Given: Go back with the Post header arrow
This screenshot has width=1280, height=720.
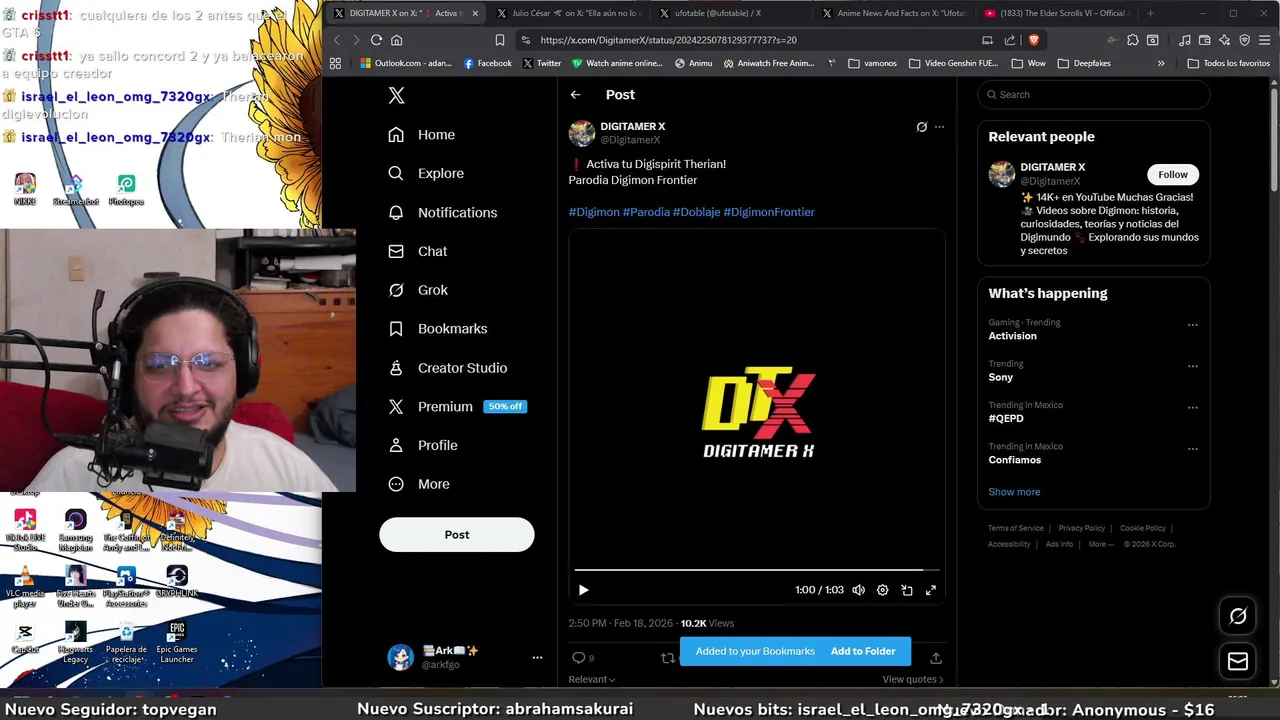Looking at the screenshot, I should 575,94.
